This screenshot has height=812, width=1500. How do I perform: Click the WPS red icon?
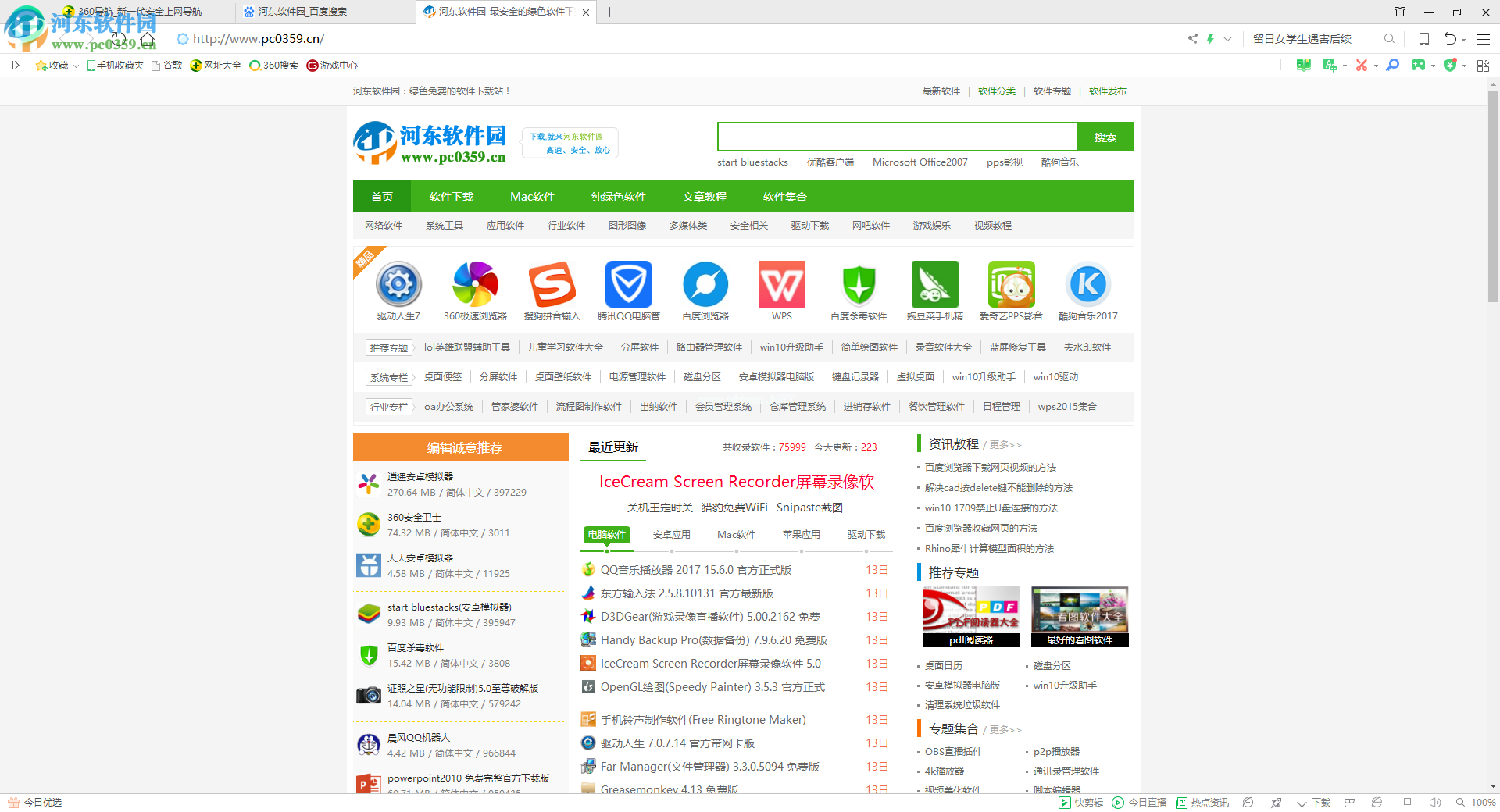pos(782,284)
